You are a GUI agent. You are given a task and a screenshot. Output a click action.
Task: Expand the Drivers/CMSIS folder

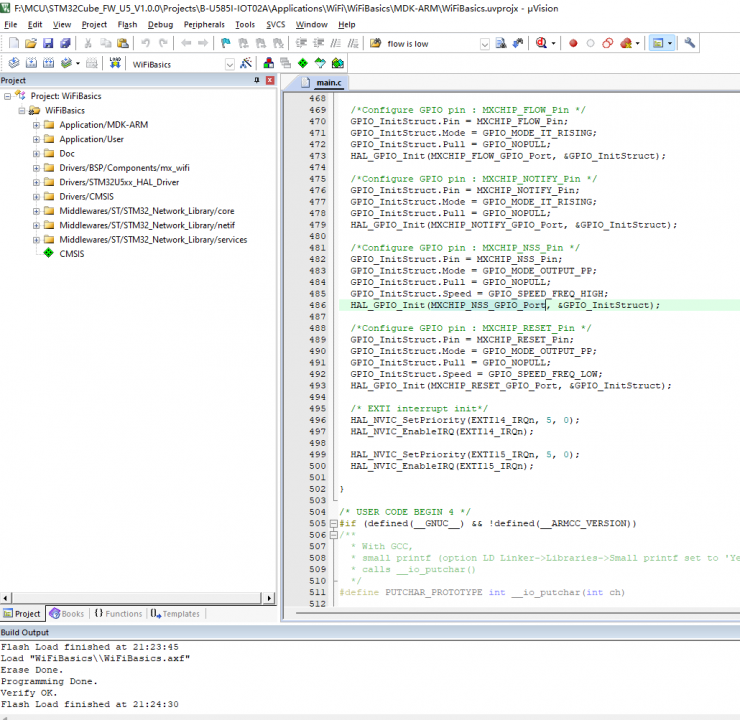[x=36, y=197]
